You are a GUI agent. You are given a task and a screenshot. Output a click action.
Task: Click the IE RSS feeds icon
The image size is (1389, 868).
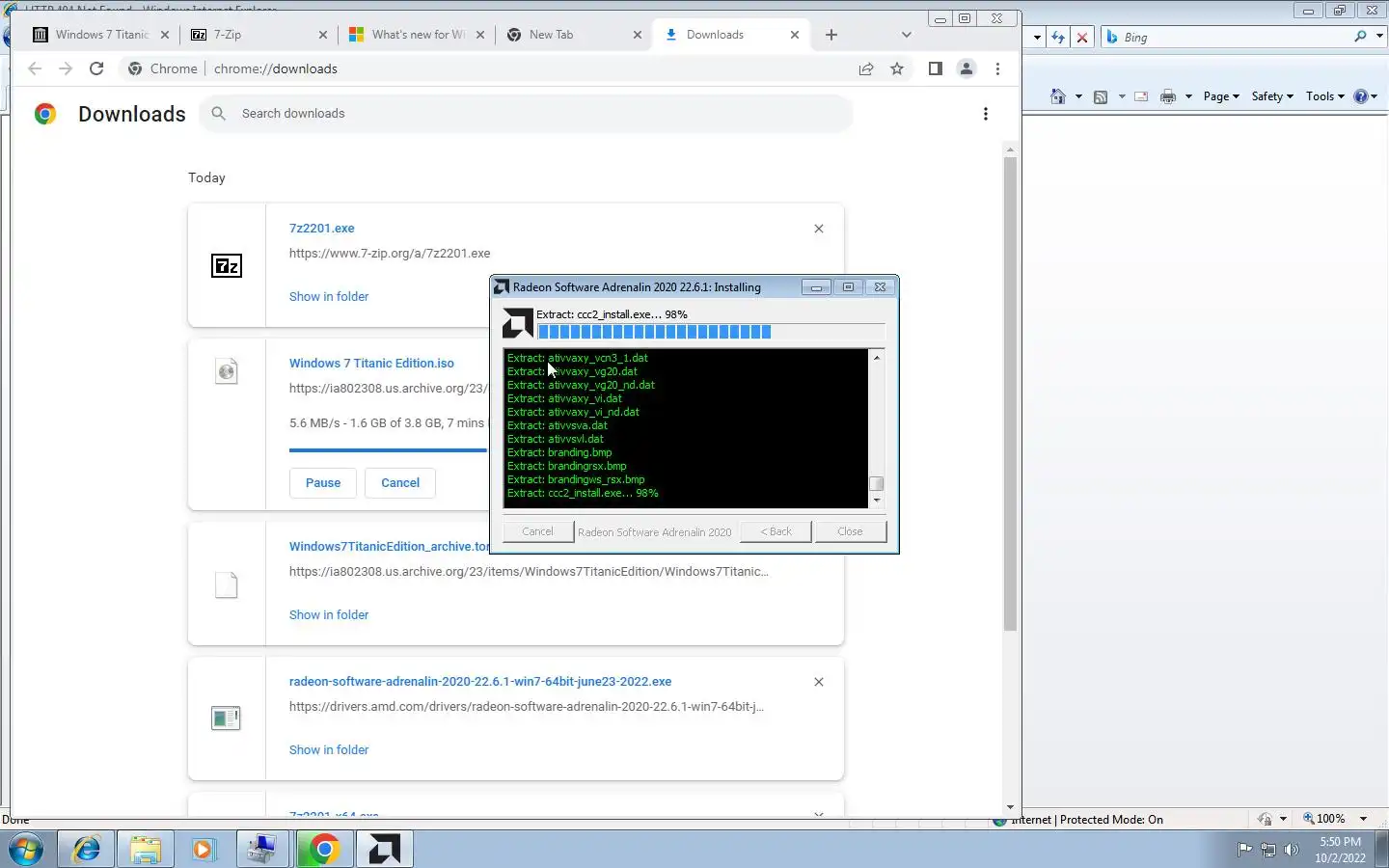(x=1101, y=96)
